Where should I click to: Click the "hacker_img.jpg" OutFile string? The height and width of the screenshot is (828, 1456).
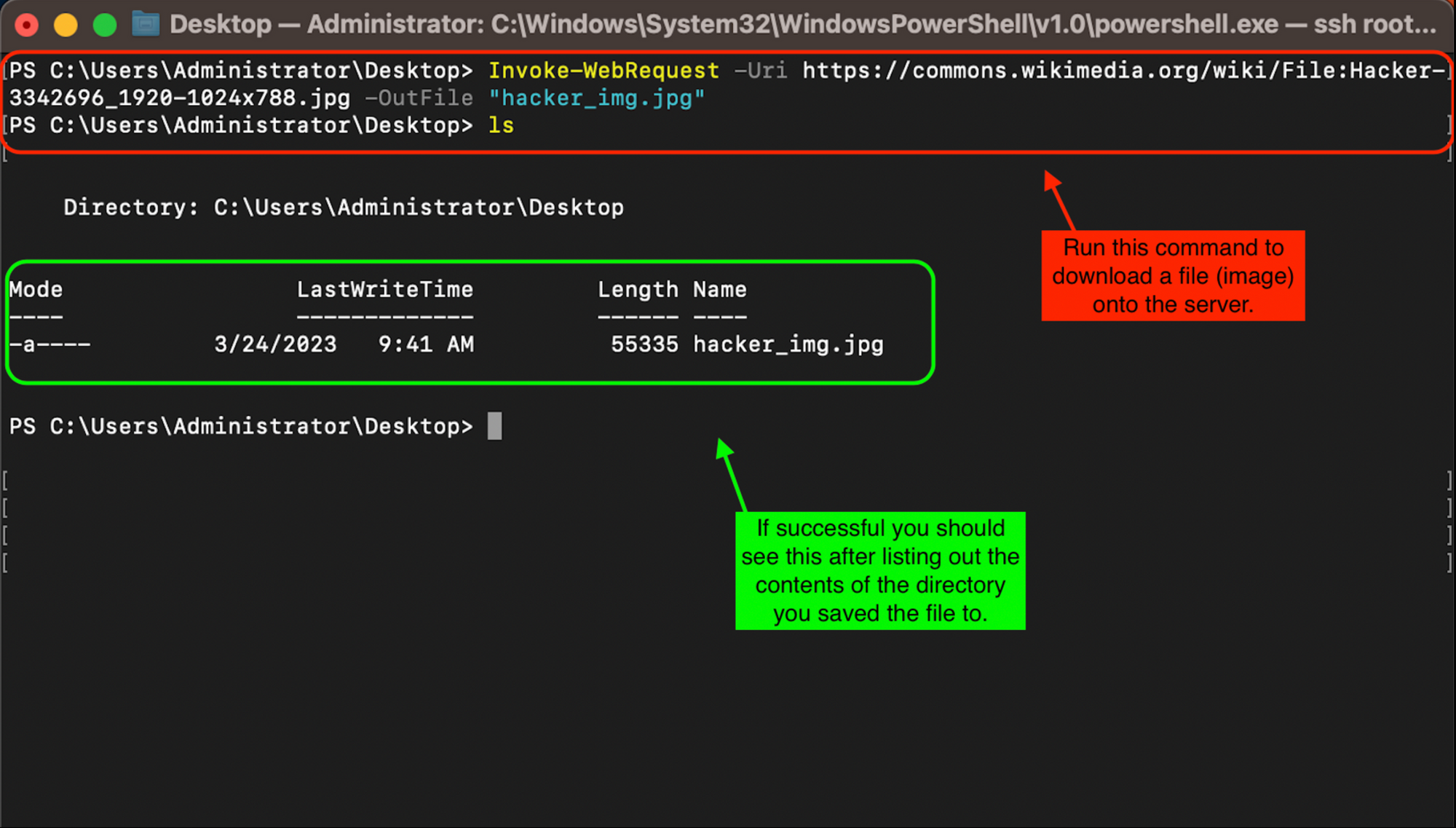coord(597,98)
